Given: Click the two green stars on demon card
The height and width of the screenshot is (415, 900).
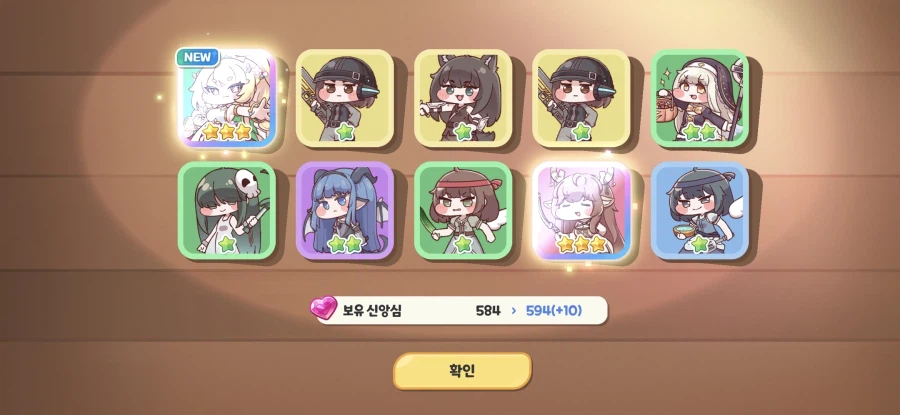Looking at the screenshot, I should click(x=345, y=244).
